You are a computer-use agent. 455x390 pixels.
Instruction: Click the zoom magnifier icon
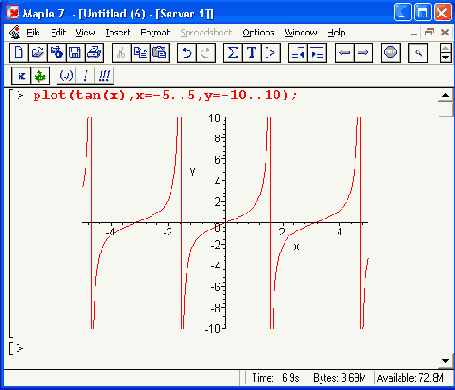tap(418, 53)
